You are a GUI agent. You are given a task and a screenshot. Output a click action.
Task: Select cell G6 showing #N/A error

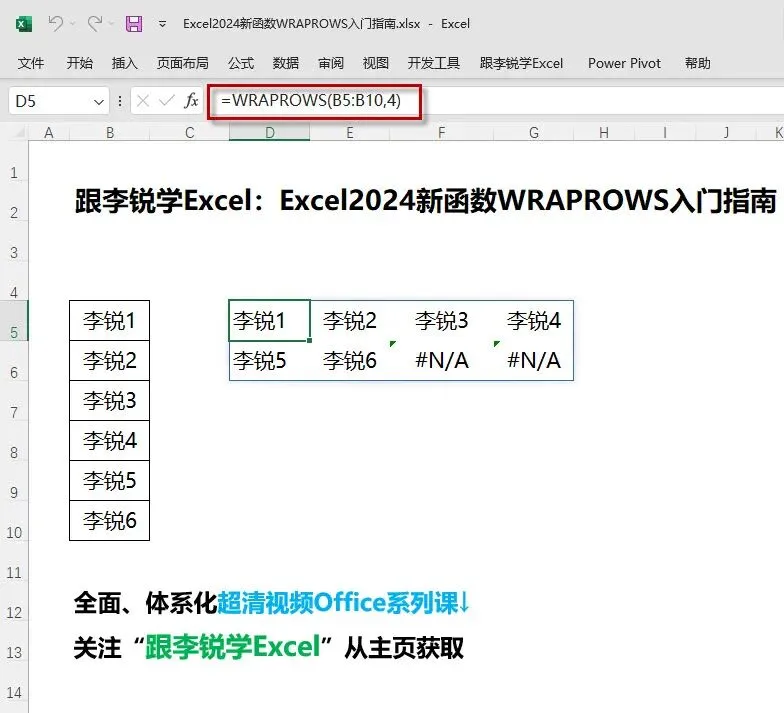point(534,360)
